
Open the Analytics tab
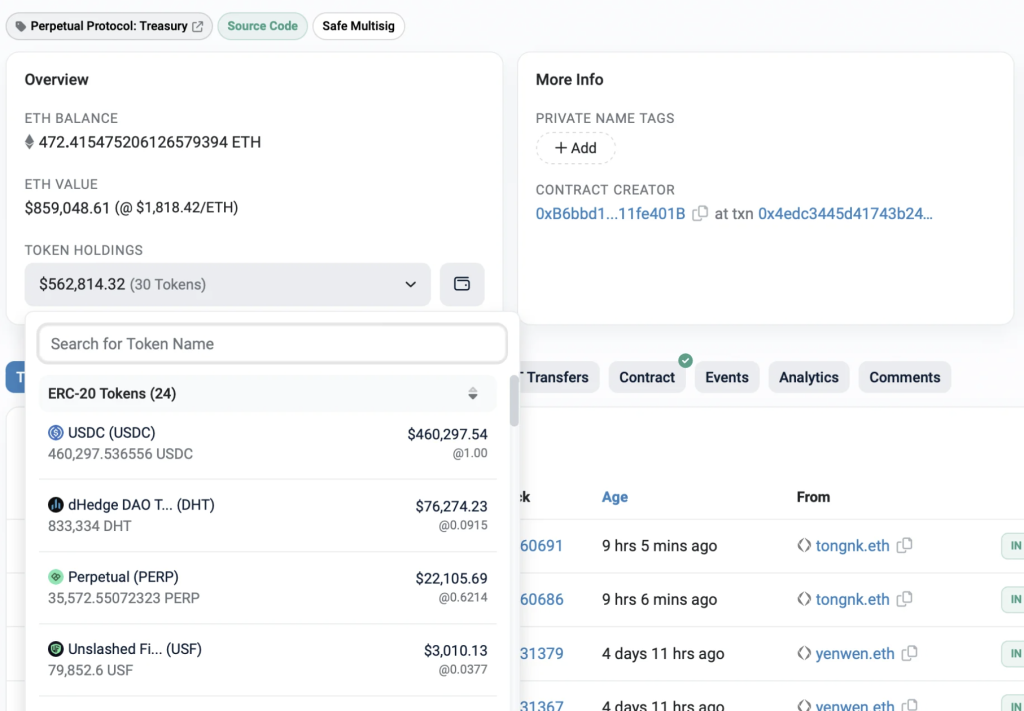click(x=808, y=377)
